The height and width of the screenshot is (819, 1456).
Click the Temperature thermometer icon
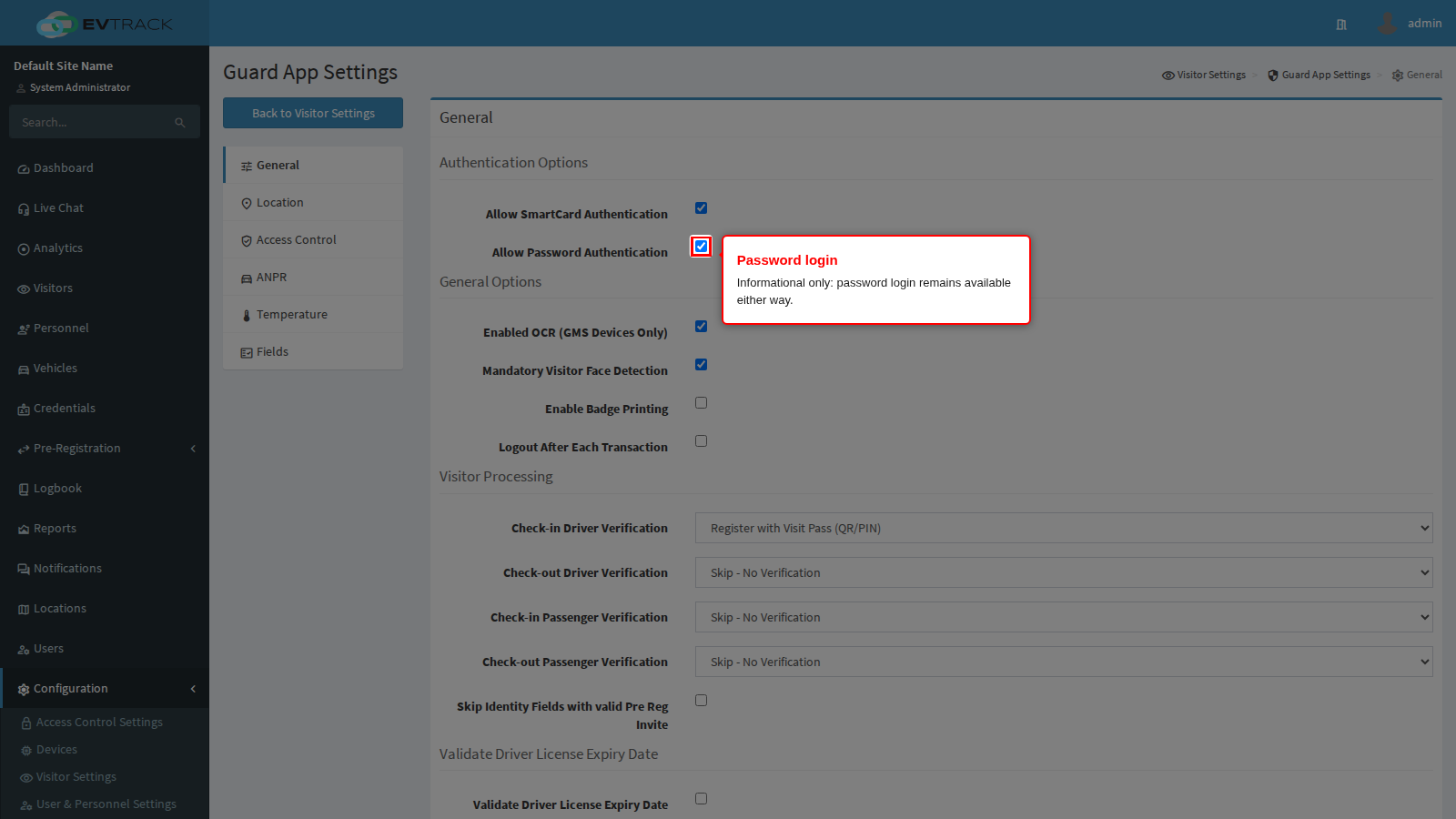tap(247, 316)
